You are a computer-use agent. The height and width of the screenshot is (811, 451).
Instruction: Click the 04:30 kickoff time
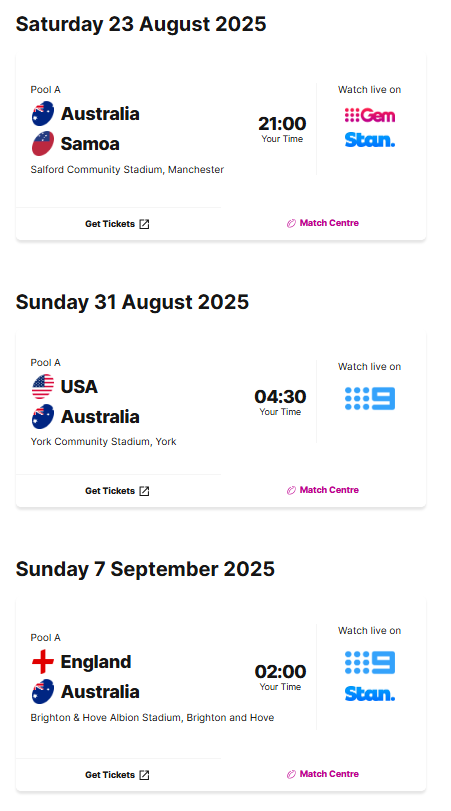click(280, 397)
